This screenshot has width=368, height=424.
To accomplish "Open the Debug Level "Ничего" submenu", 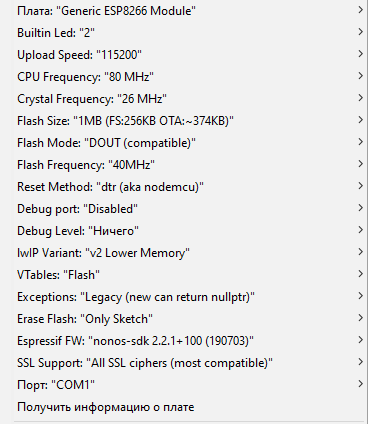I will [190, 231].
